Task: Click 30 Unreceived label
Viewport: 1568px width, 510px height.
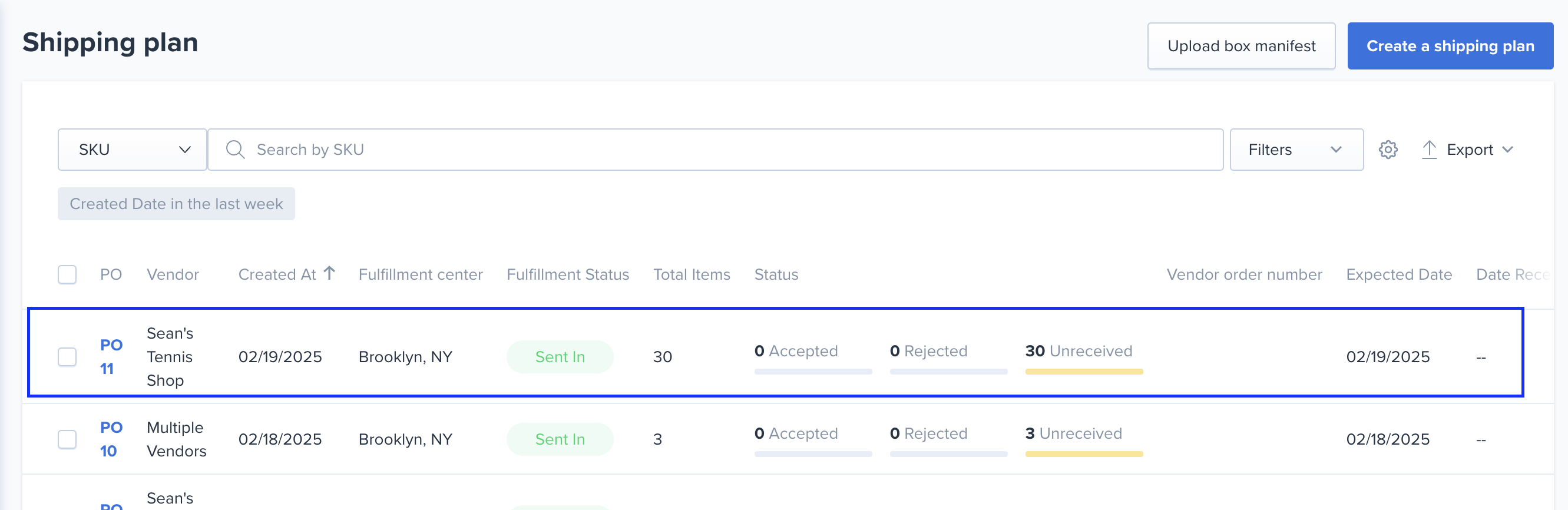Action: point(1079,351)
